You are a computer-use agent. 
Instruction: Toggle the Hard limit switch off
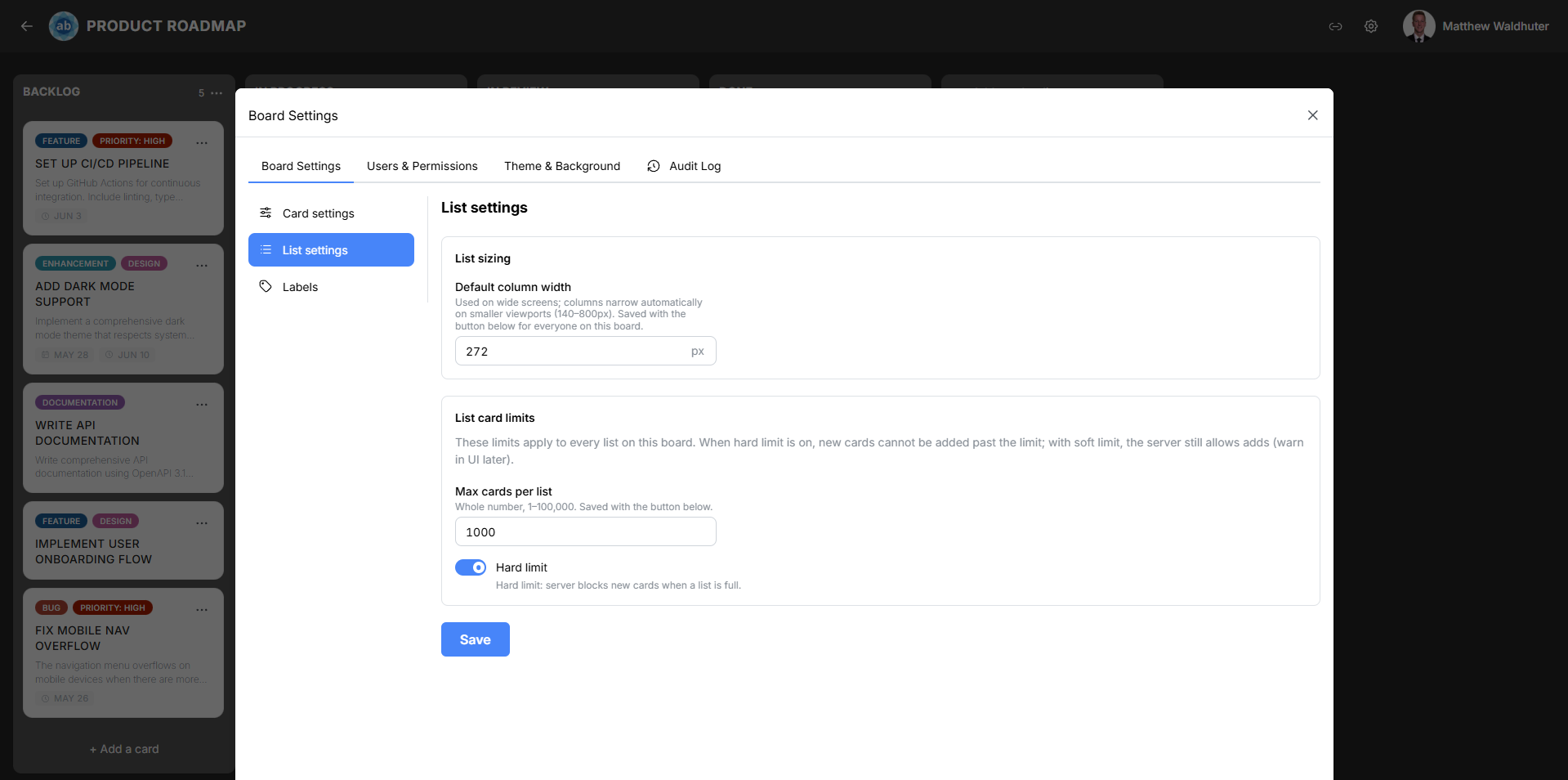(471, 567)
